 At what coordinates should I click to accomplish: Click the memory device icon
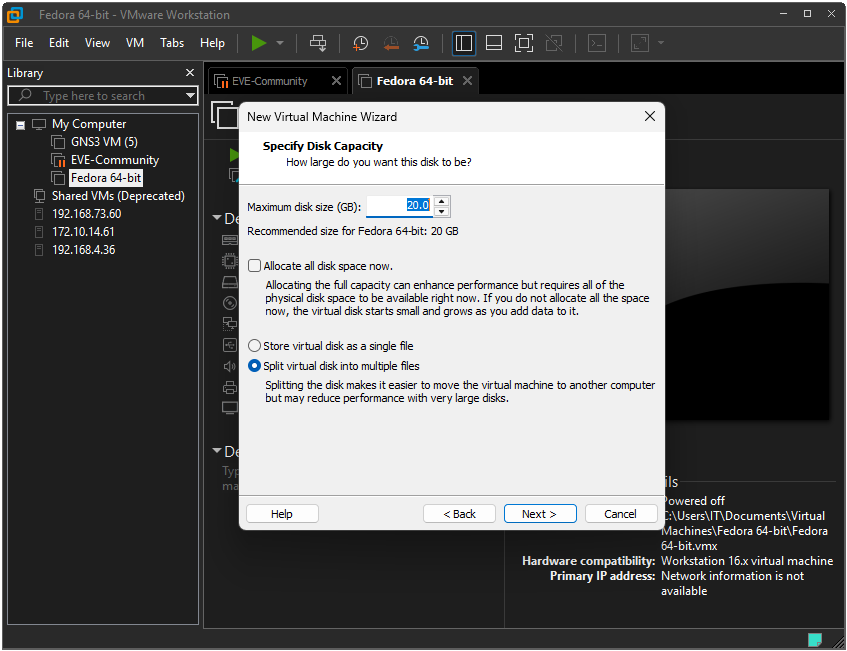pos(230,239)
